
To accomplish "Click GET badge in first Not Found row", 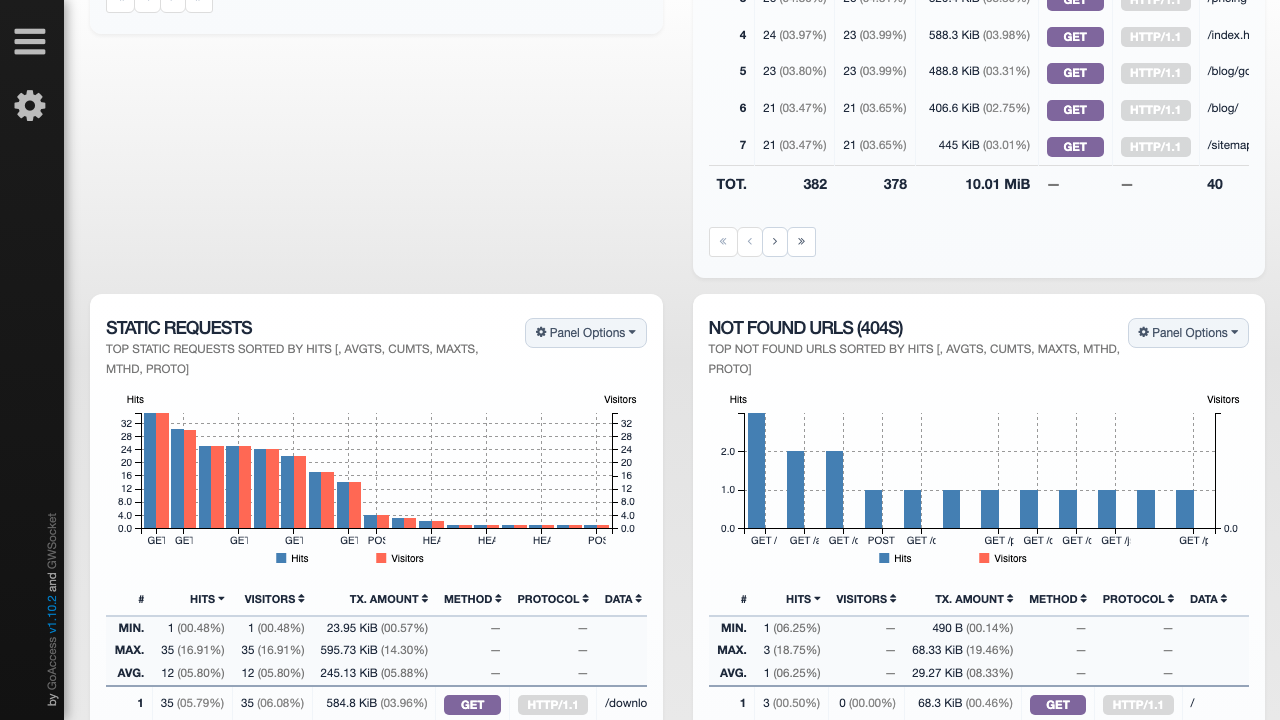I will pyautogui.click(x=1058, y=704).
